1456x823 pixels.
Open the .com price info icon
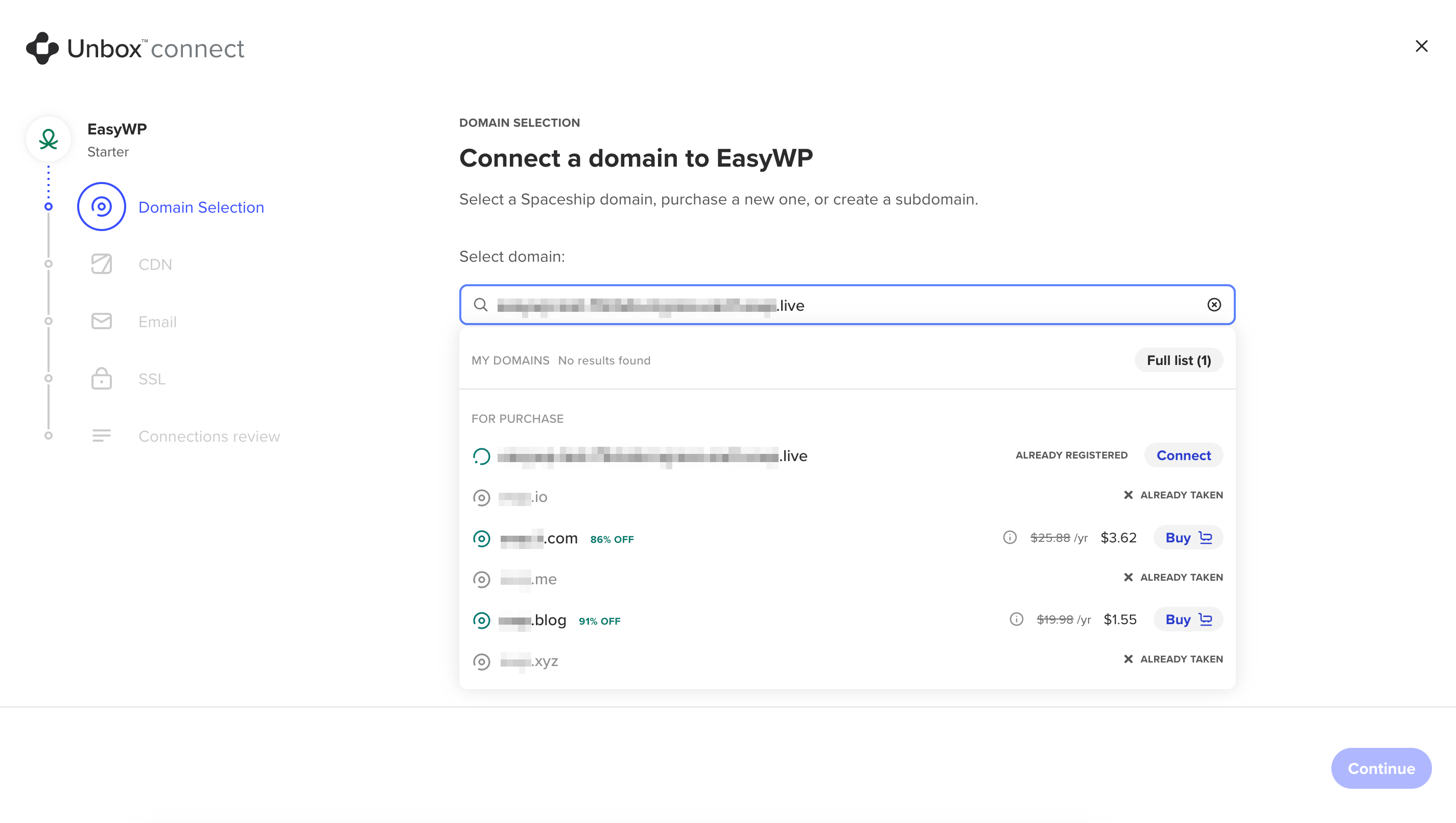(x=1009, y=537)
